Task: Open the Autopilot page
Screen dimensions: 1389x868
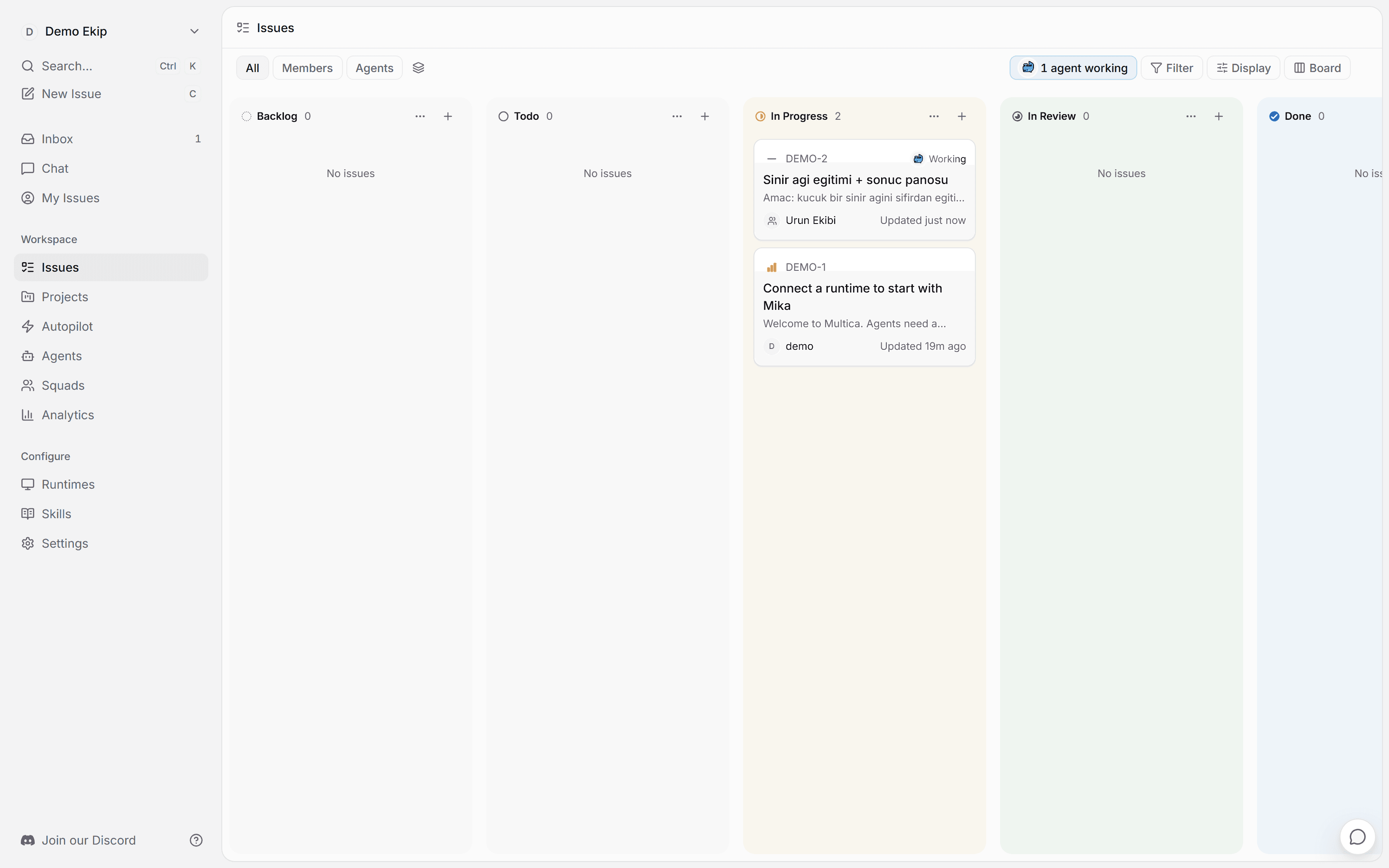Action: [x=111, y=326]
